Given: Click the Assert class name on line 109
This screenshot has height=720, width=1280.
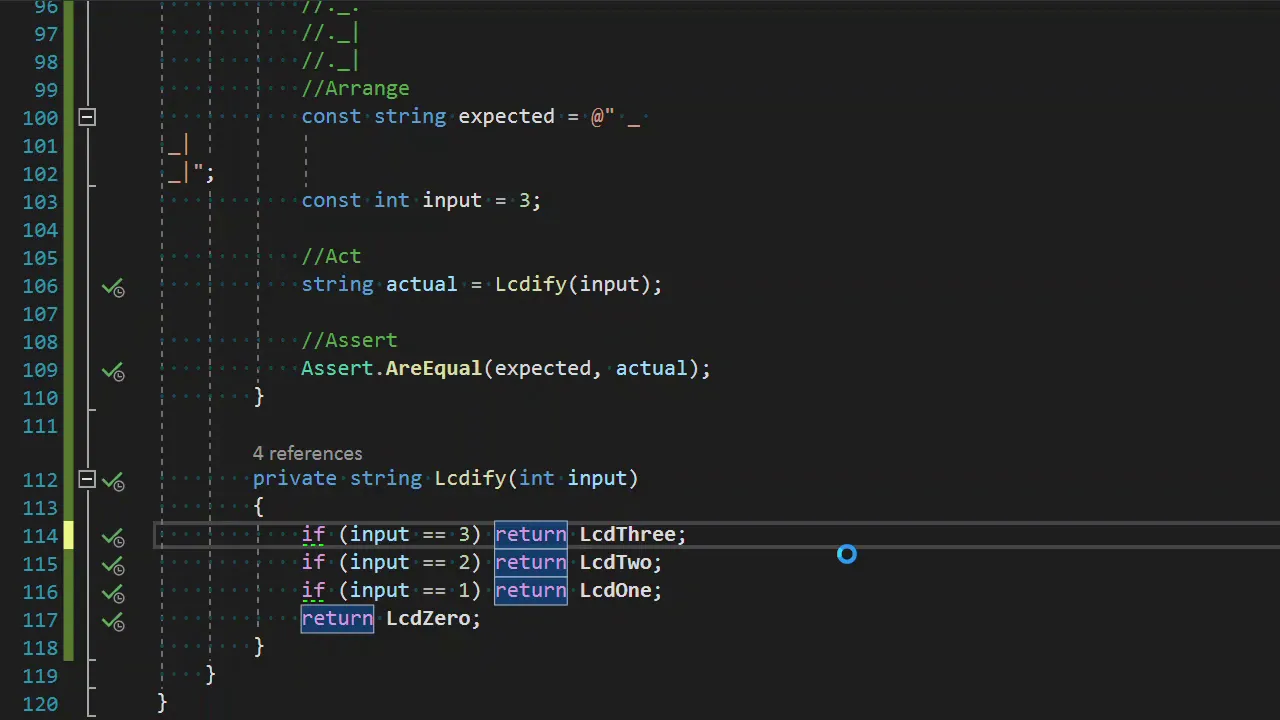Looking at the screenshot, I should (x=337, y=368).
